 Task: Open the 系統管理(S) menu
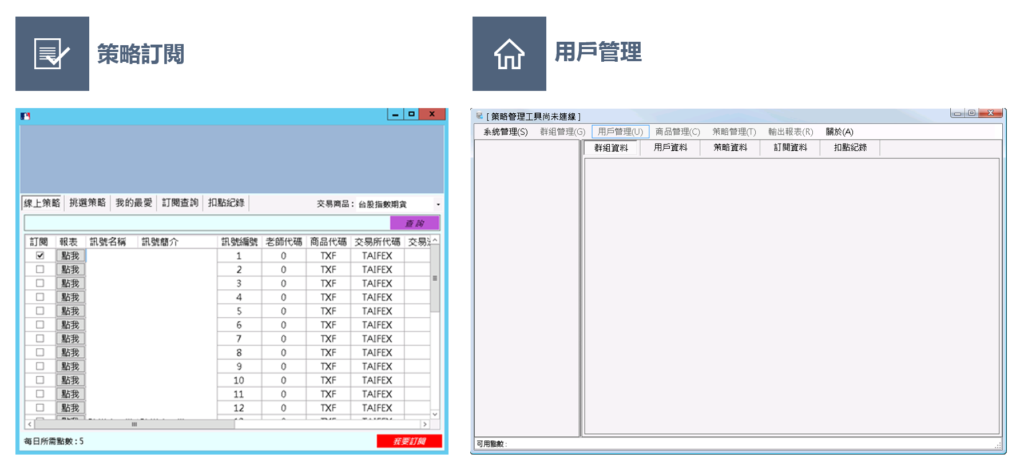(505, 131)
